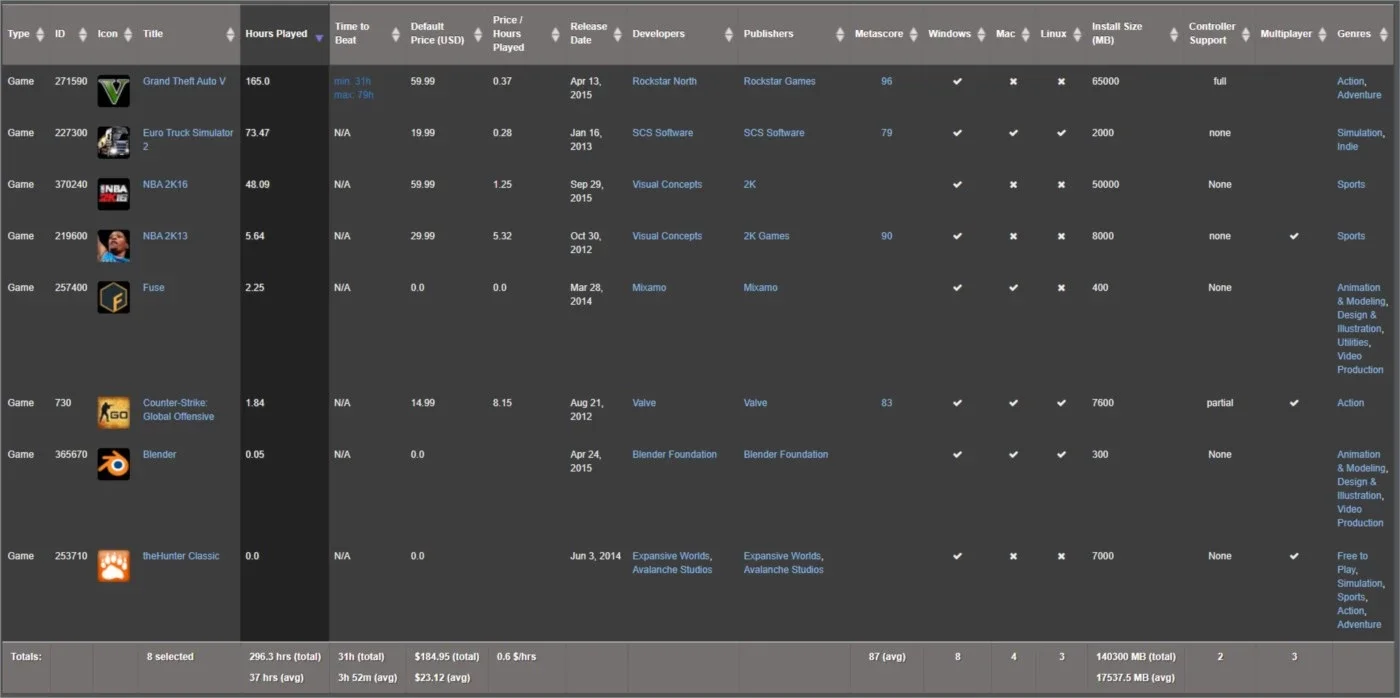Viewport: 1400px width, 698px height.
Task: Open the Rockstar North developer link
Action: (x=664, y=82)
